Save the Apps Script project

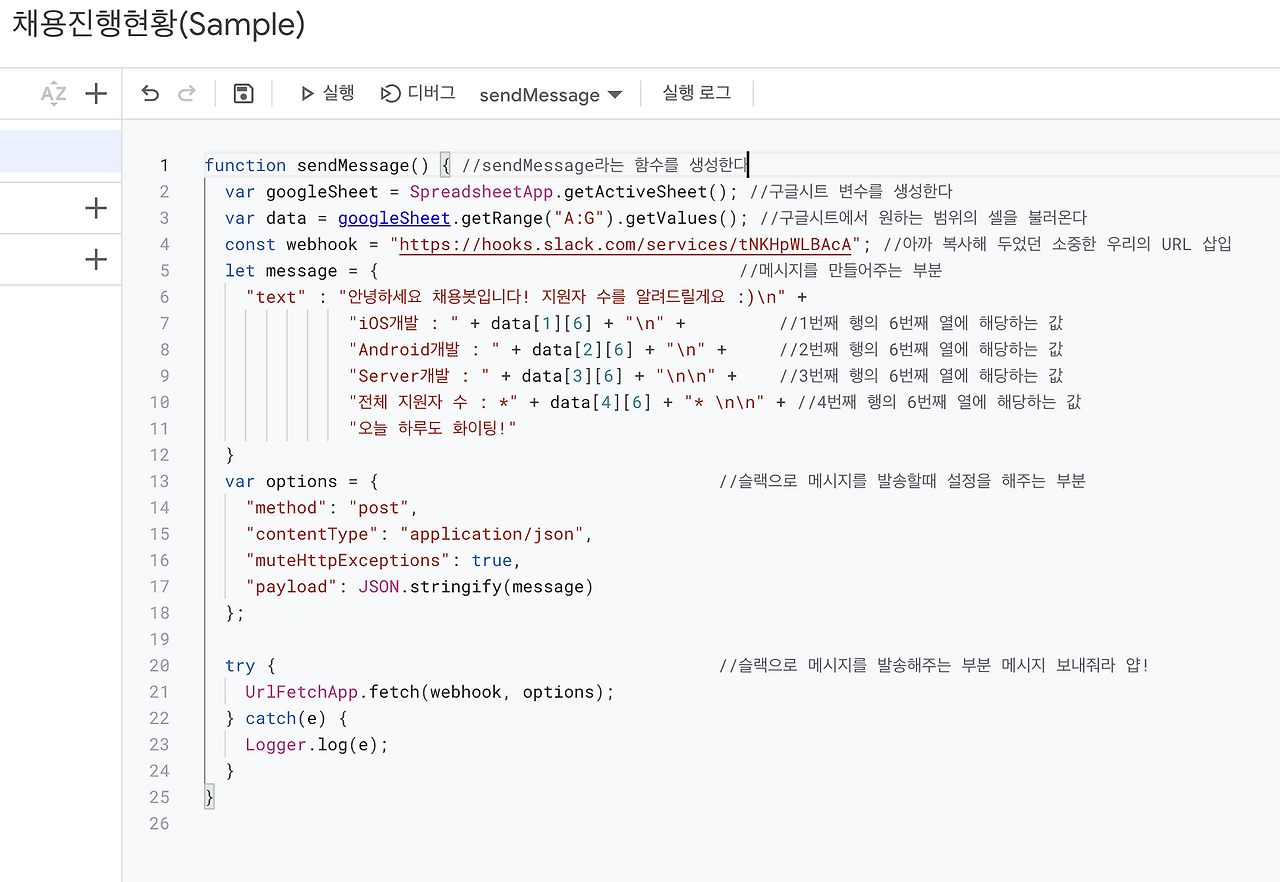coord(243,92)
